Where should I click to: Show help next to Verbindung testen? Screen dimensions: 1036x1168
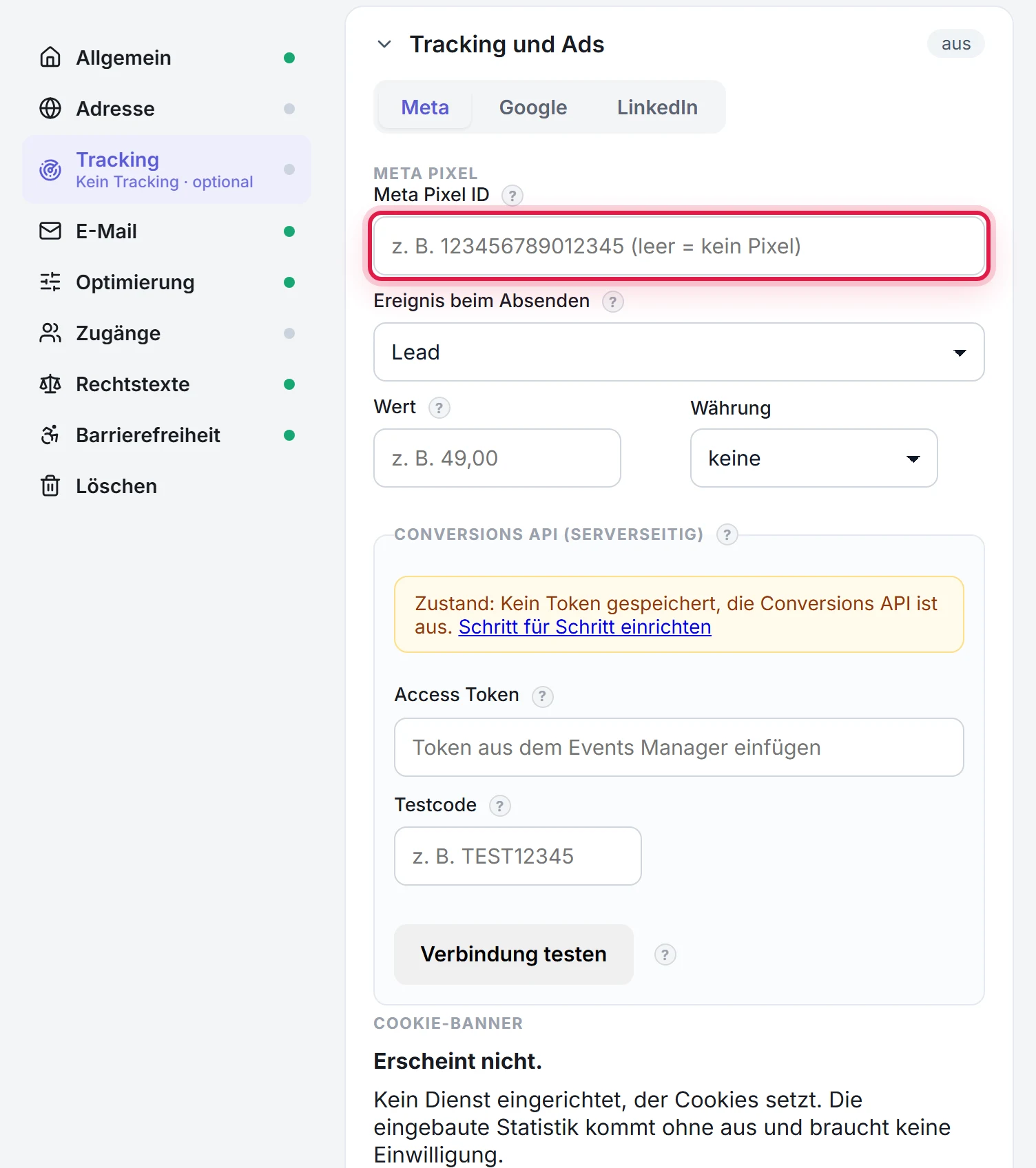click(x=665, y=955)
